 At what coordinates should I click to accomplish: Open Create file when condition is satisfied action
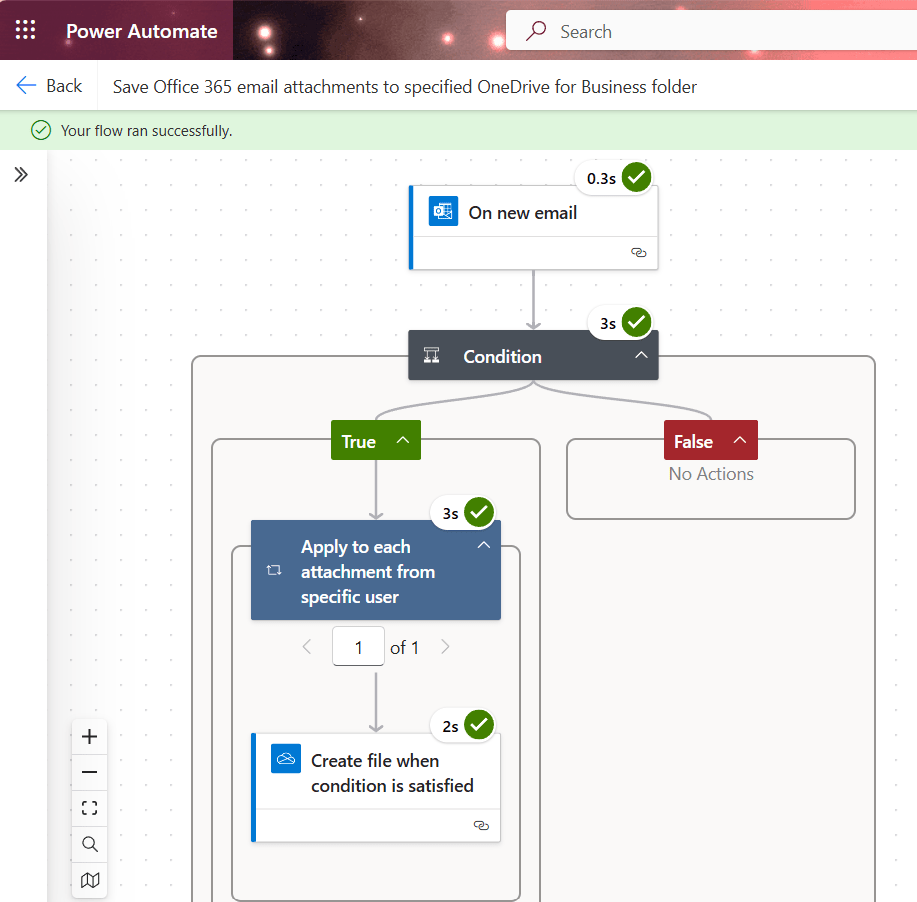pyautogui.click(x=391, y=773)
